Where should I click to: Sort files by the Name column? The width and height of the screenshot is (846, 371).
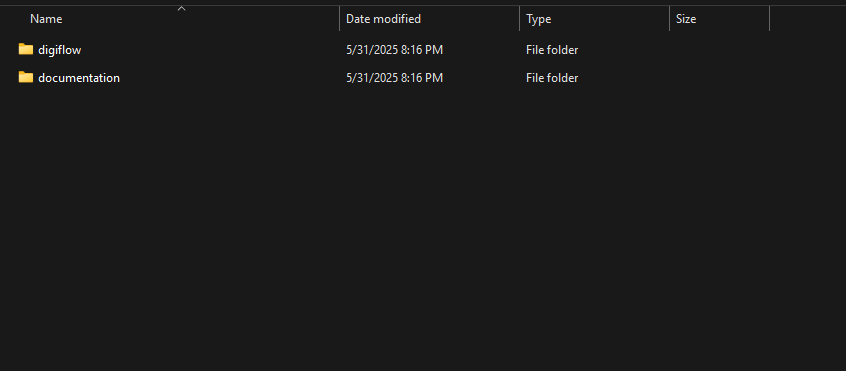click(46, 19)
